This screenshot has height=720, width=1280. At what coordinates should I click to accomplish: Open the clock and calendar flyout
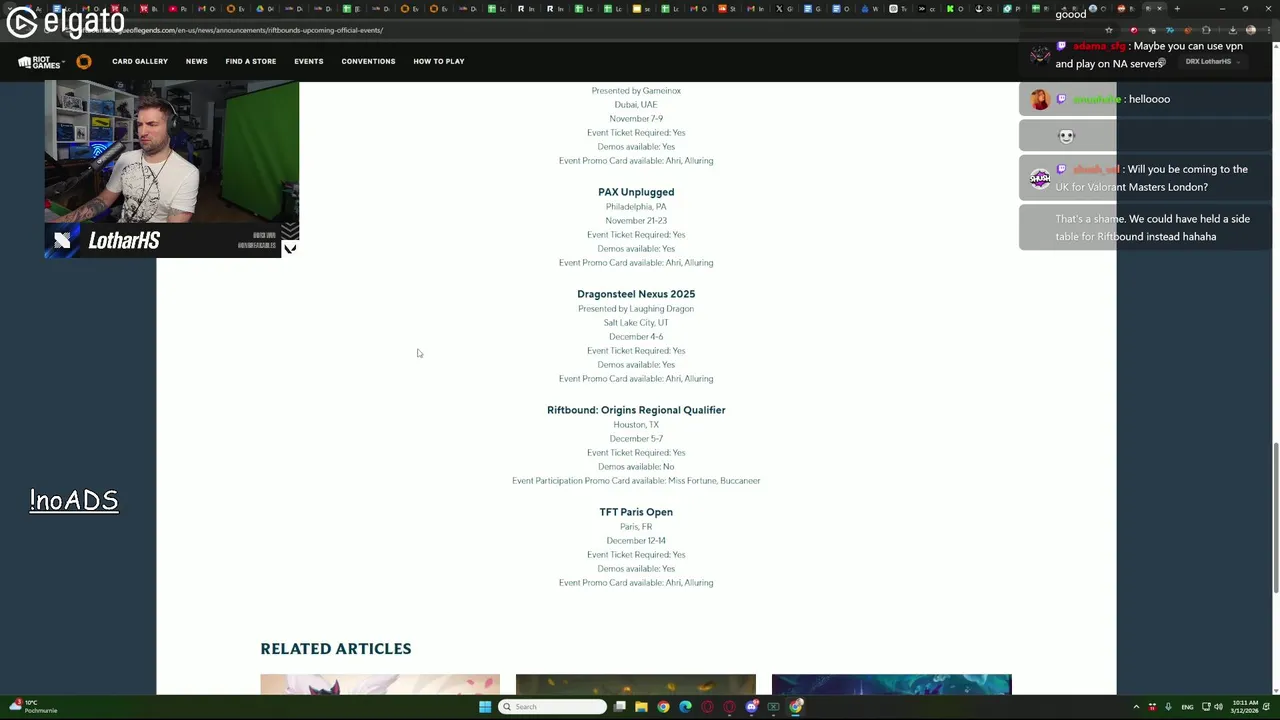pyautogui.click(x=1245, y=707)
